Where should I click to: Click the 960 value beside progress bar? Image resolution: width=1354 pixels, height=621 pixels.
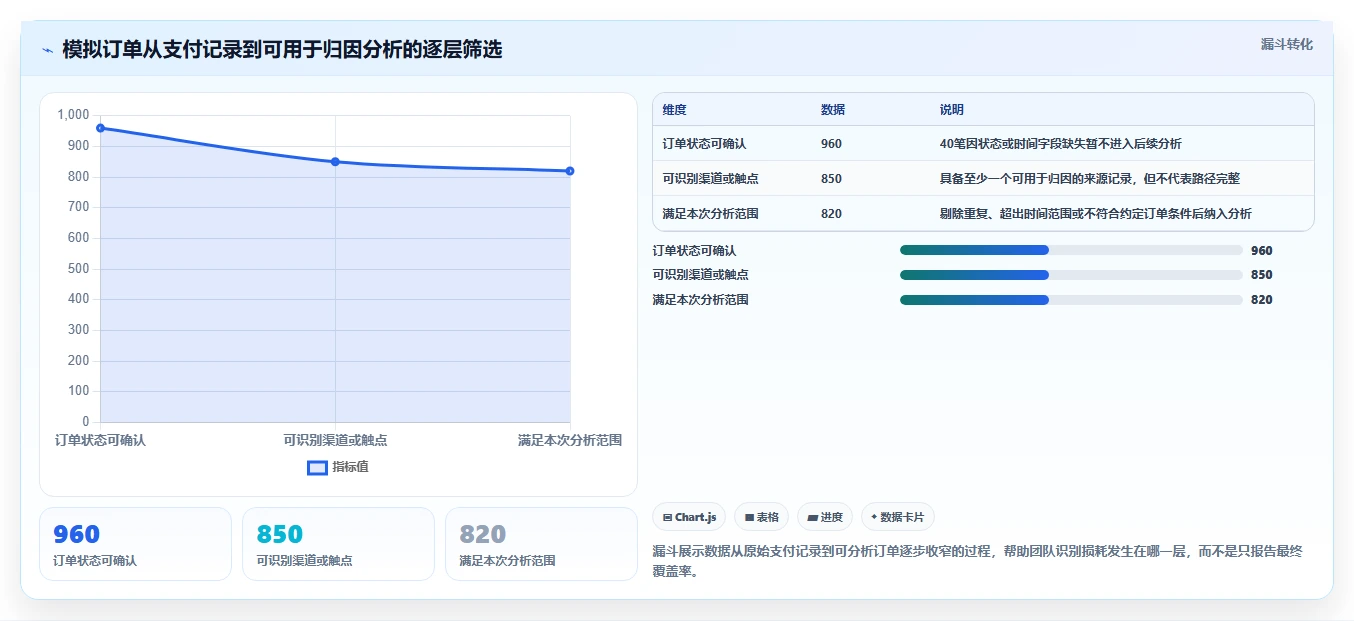pos(1262,251)
